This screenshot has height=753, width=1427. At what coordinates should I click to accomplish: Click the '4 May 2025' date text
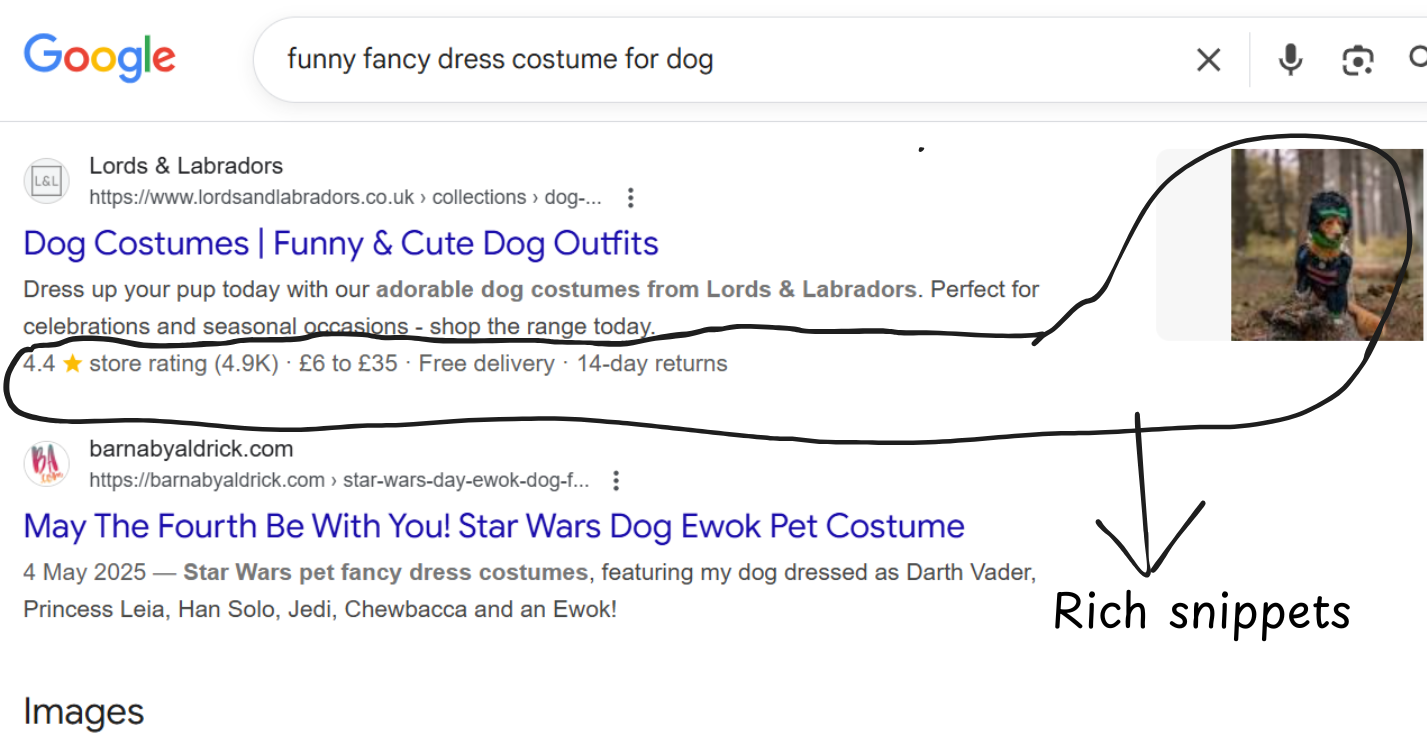coord(85,573)
